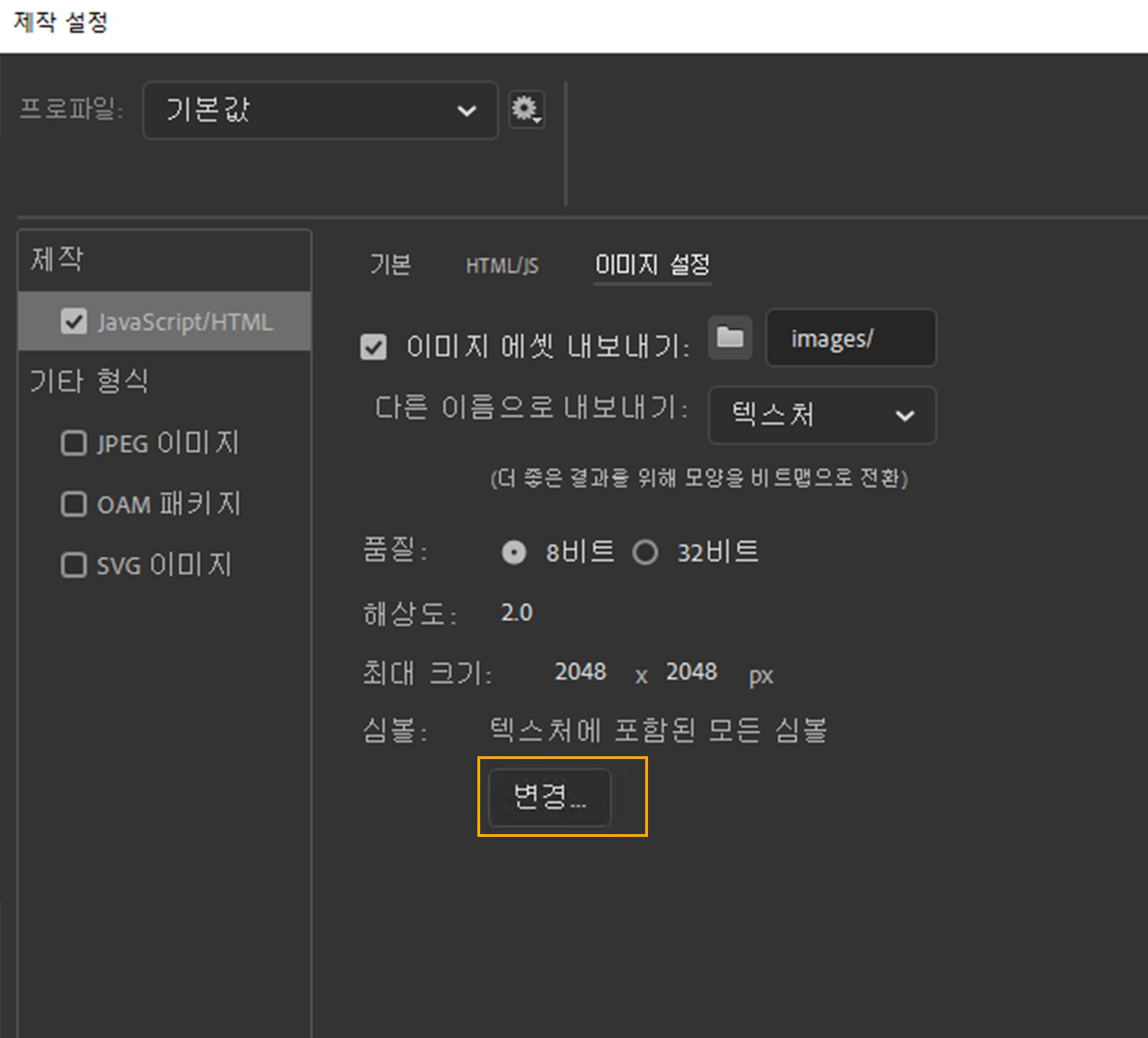Viewport: 1148px width, 1038px height.
Task: Select the 8비트 quality option
Action: [514, 552]
